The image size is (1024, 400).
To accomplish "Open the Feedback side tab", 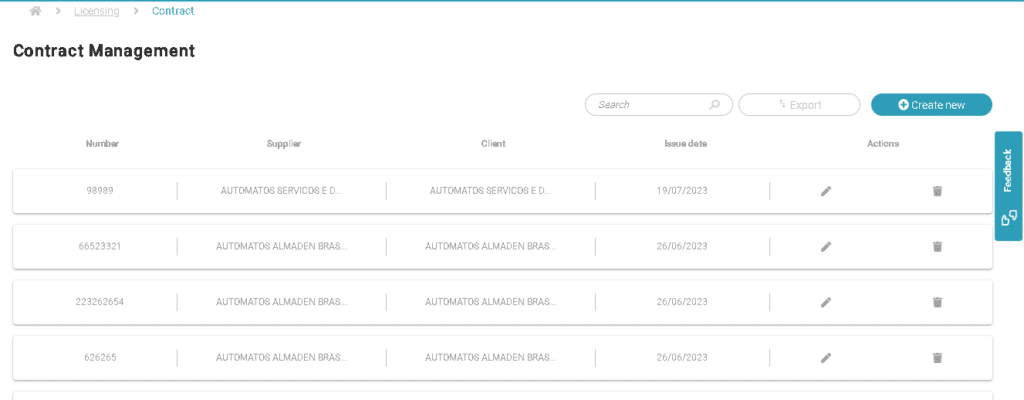I will click(1008, 186).
